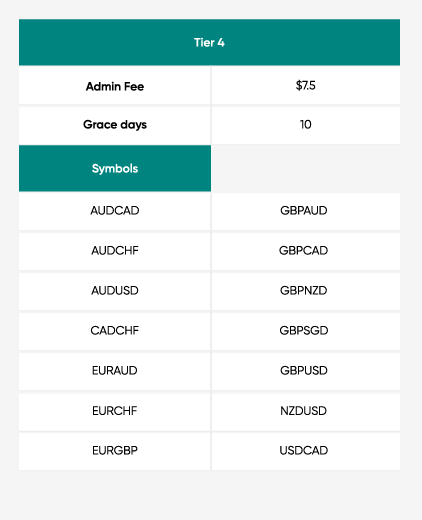
Task: Select the CADCHF symbol
Action: 115,331
